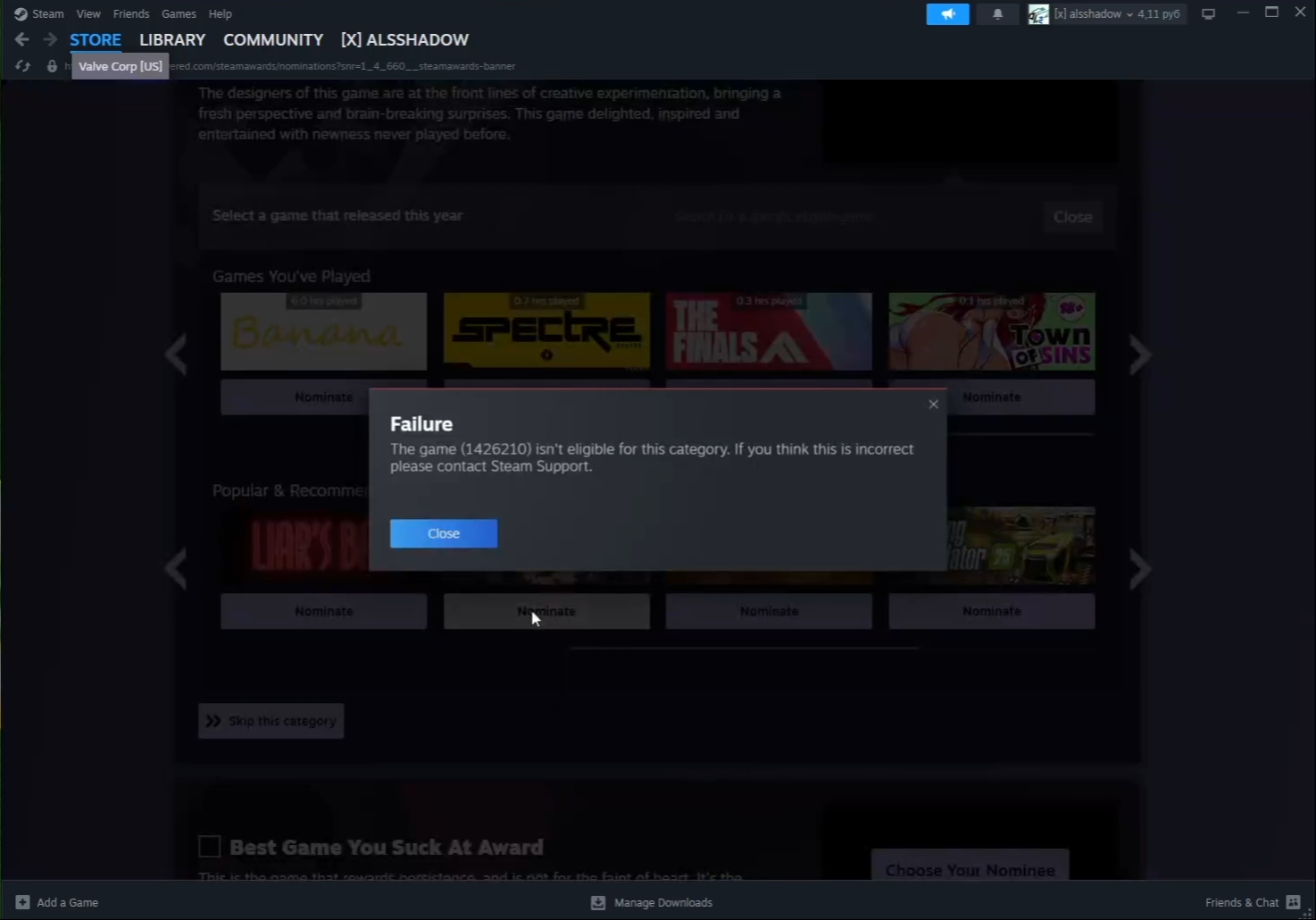Show previous Games You've Played items
Image resolution: width=1316 pixels, height=920 pixels.
(x=176, y=355)
